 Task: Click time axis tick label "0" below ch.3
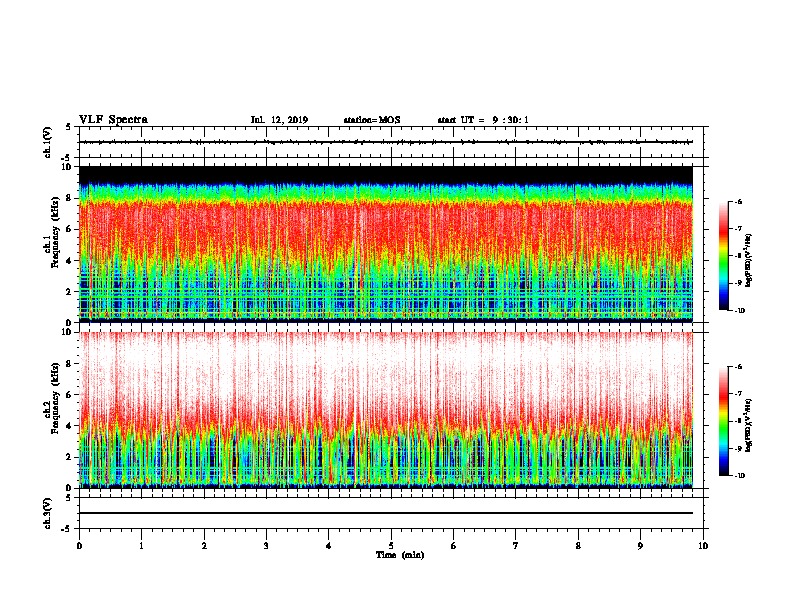pyautogui.click(x=79, y=546)
